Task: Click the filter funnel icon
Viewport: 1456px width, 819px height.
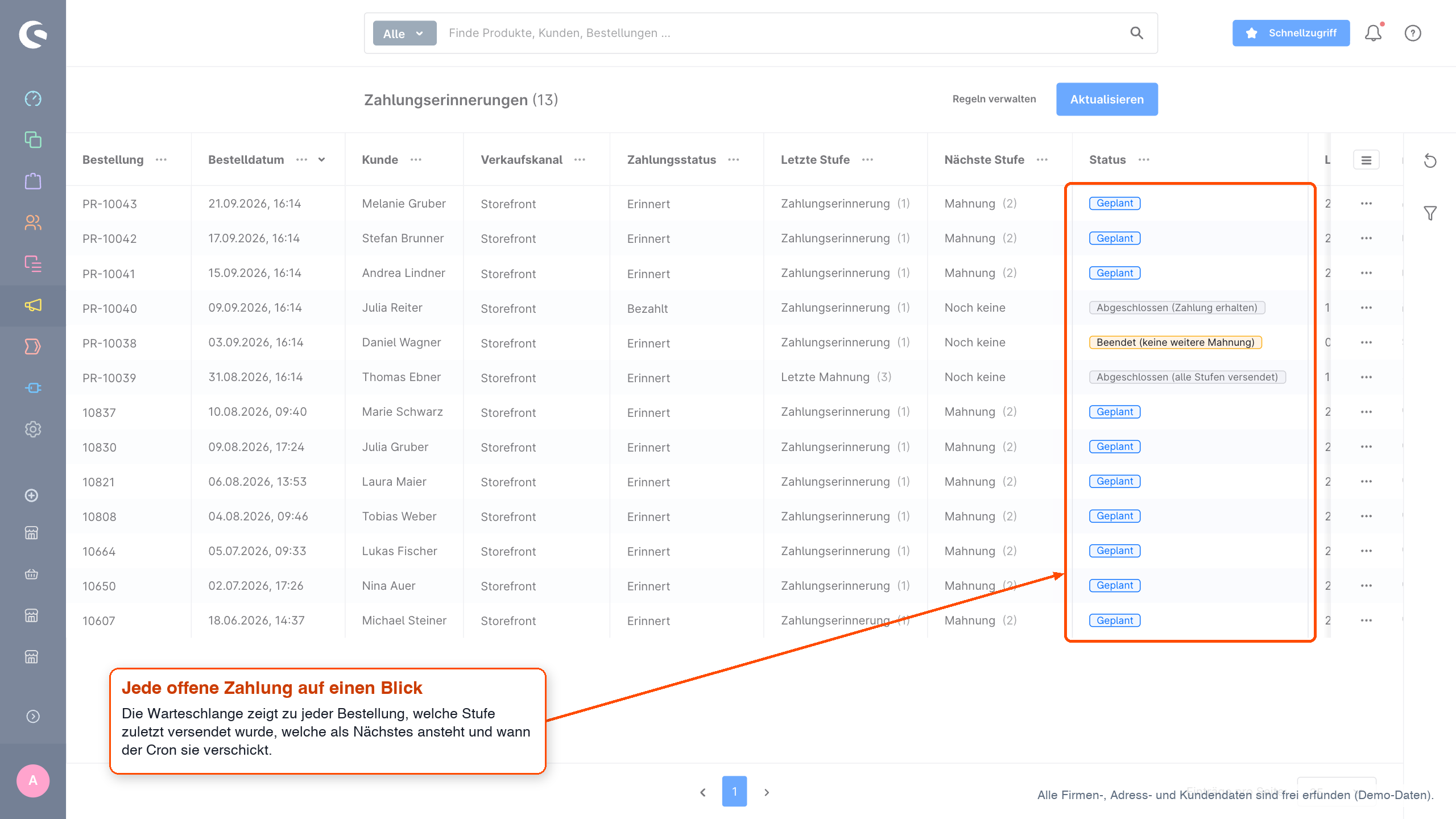Action: click(x=1430, y=213)
